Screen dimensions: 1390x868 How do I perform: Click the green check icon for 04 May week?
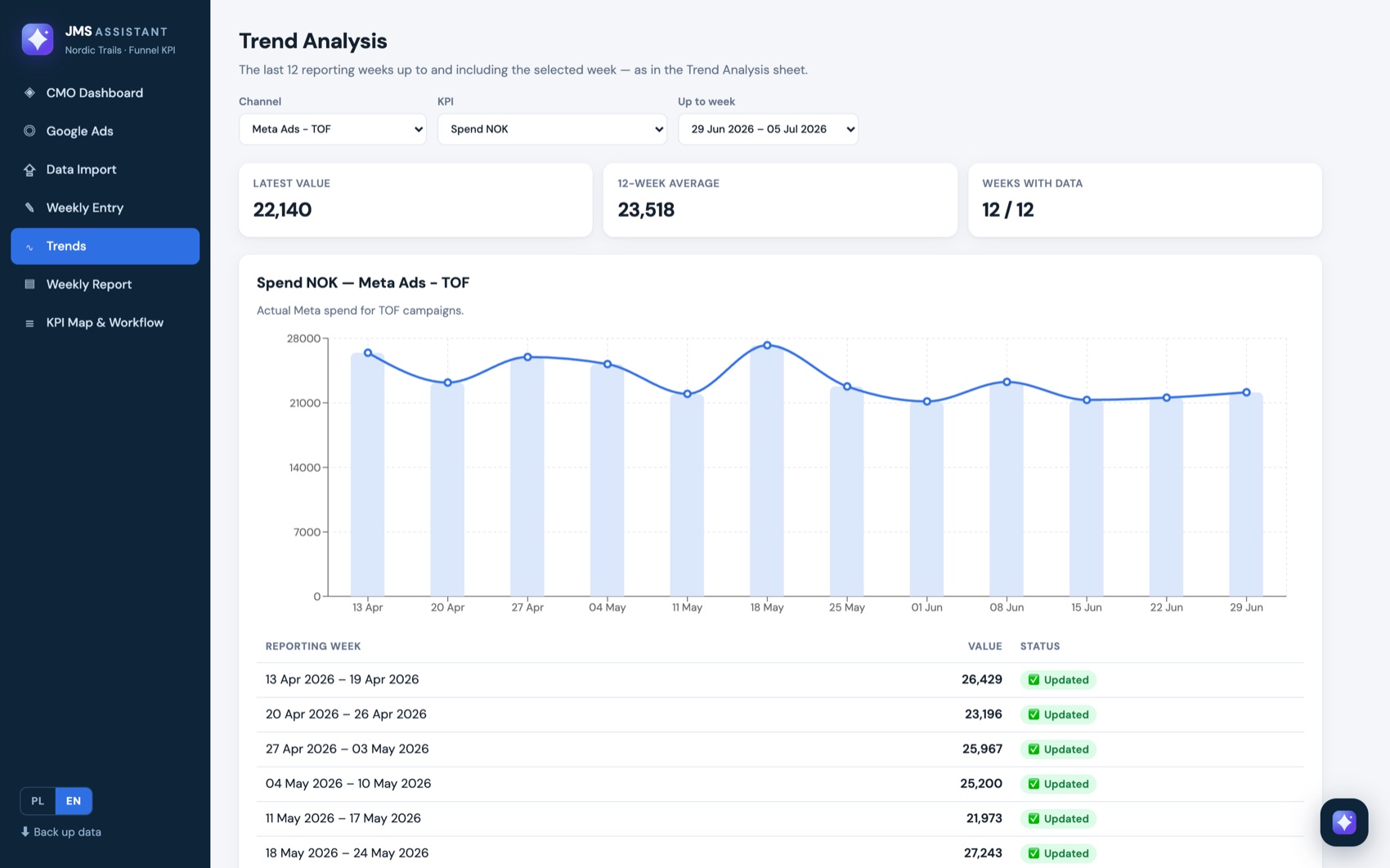click(x=1034, y=784)
